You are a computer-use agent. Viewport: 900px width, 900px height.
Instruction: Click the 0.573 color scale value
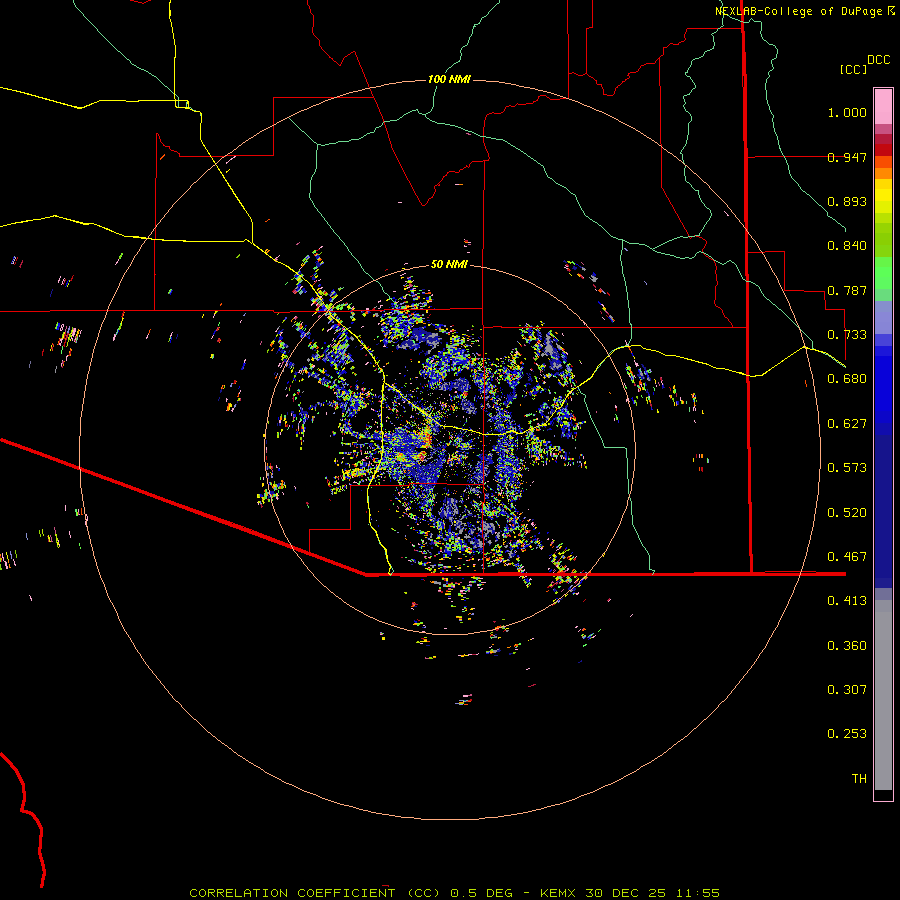[847, 468]
